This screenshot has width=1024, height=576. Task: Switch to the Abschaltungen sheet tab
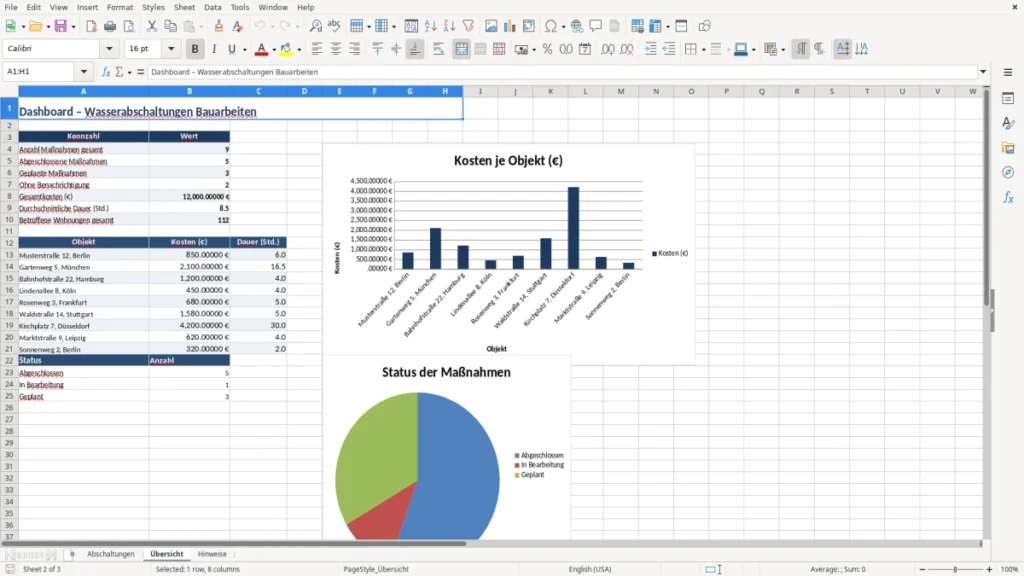coord(110,554)
